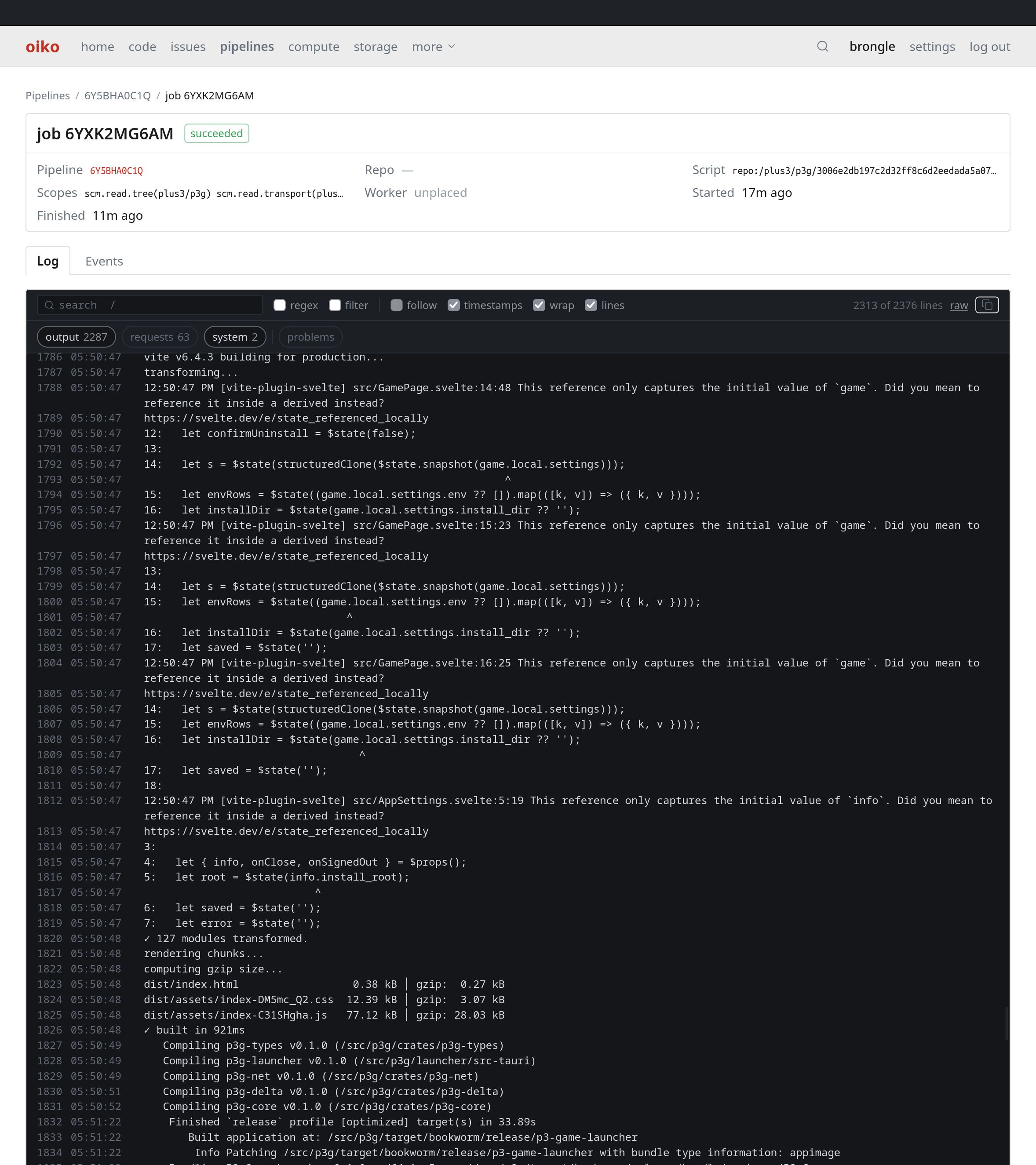Toggle the problems filter pill
The image size is (1036, 1165).
click(311, 337)
